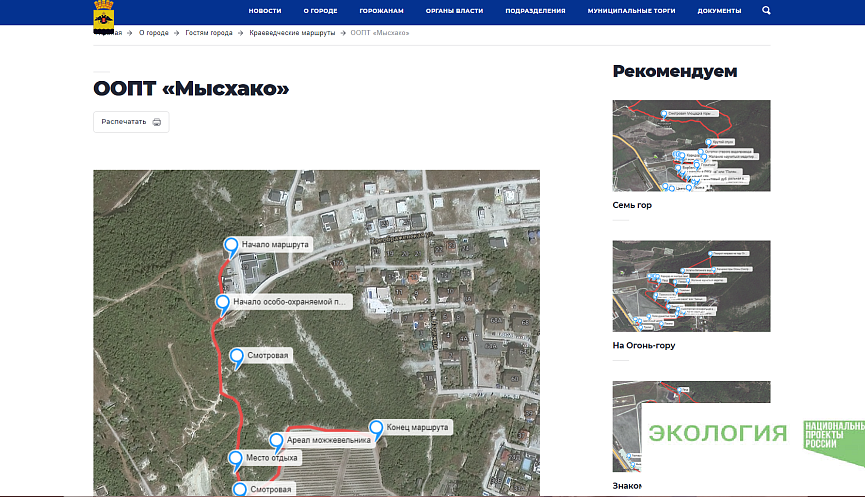This screenshot has width=865, height=497.
Task: Open the 'Семь гор' route thumbnail
Action: click(x=691, y=146)
